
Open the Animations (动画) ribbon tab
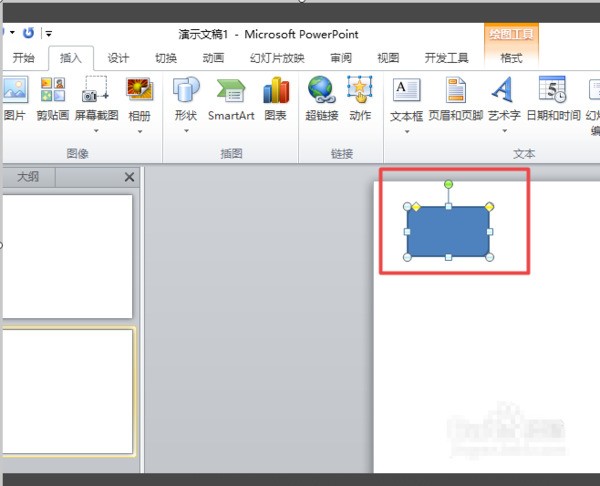click(x=212, y=58)
